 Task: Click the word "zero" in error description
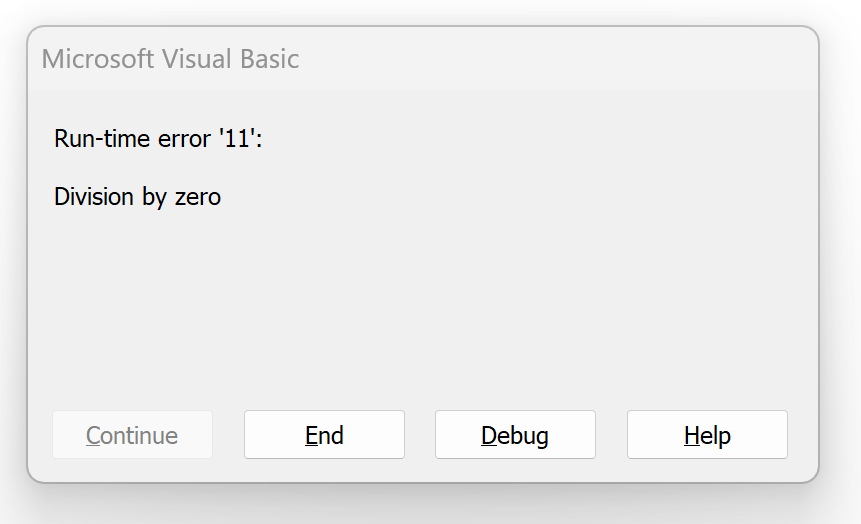197,196
